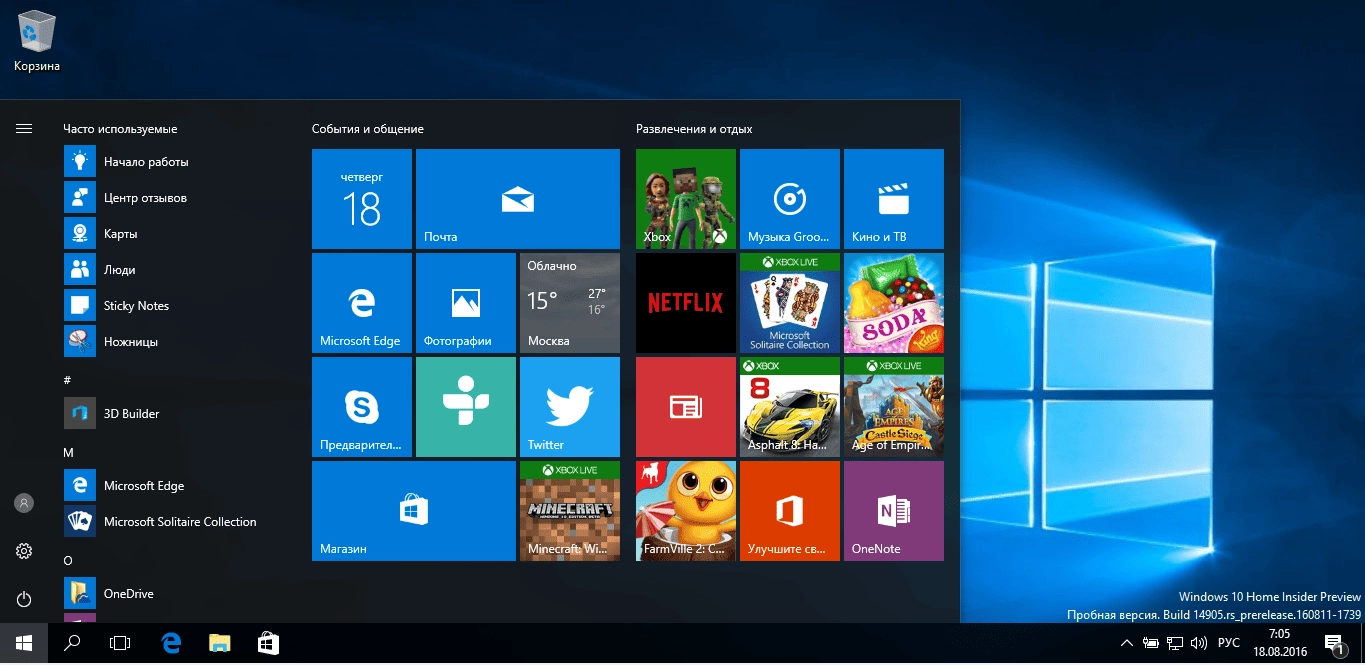
Task: Expand the Start menu hamburger button
Action: tap(24, 129)
